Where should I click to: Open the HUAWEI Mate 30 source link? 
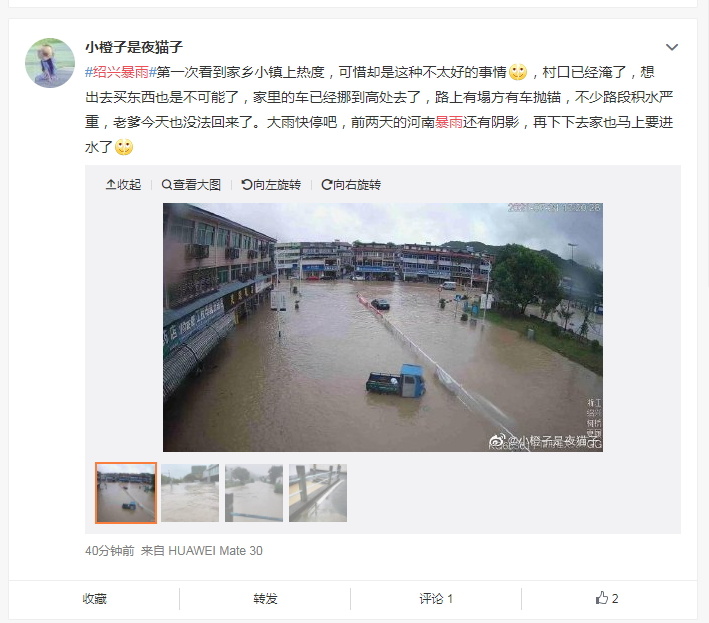point(215,551)
